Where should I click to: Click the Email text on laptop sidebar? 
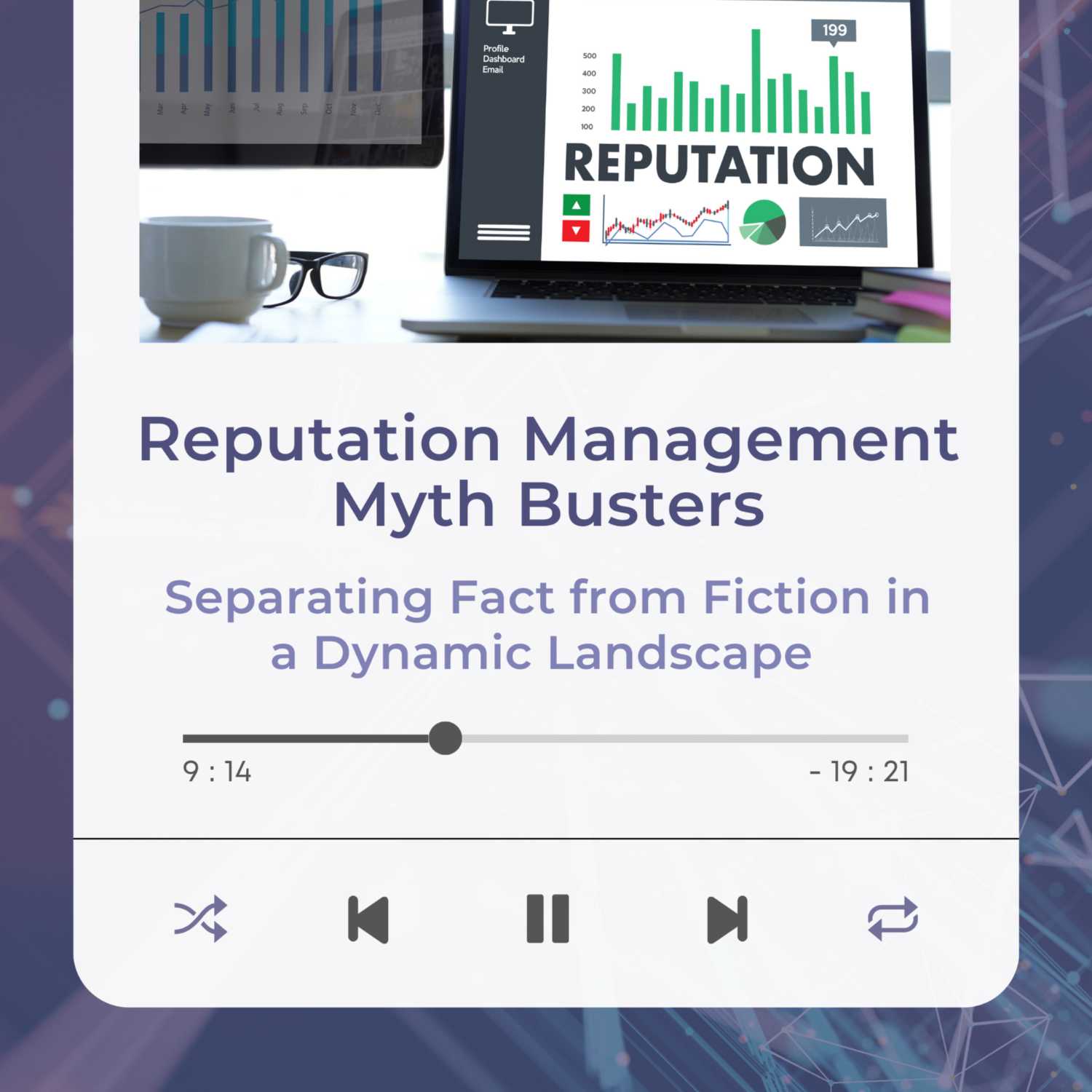pos(493,70)
